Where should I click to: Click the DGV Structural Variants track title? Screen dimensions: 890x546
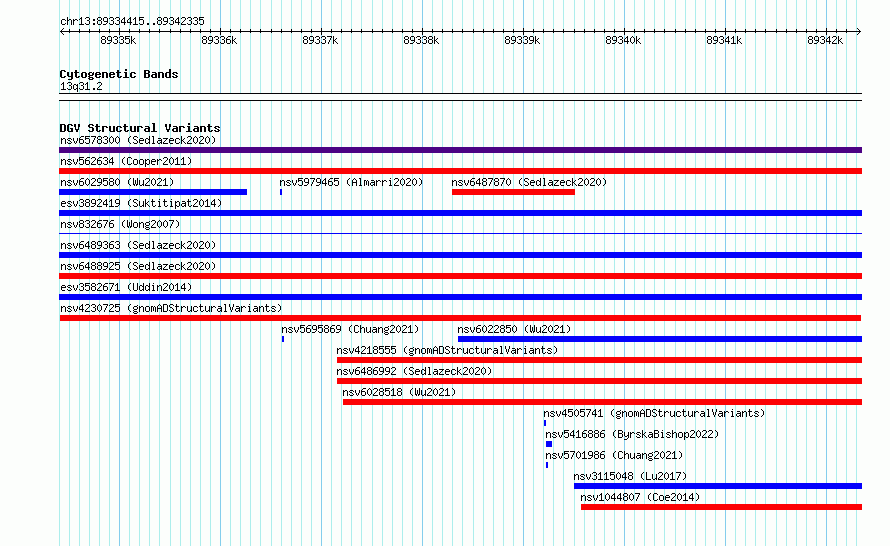[x=140, y=128]
